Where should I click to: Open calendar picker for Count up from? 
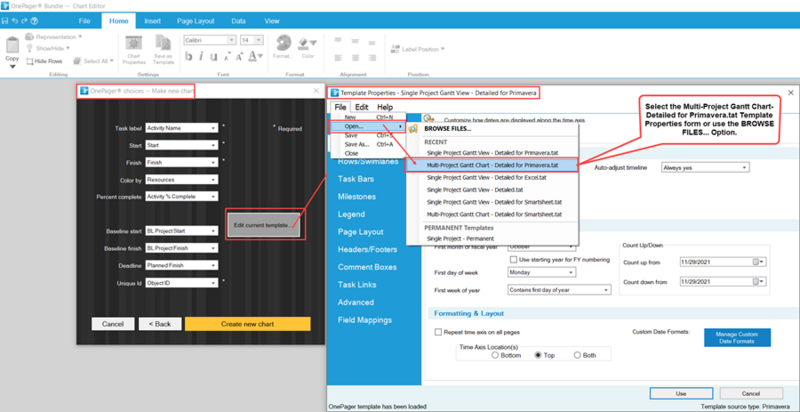tap(759, 262)
